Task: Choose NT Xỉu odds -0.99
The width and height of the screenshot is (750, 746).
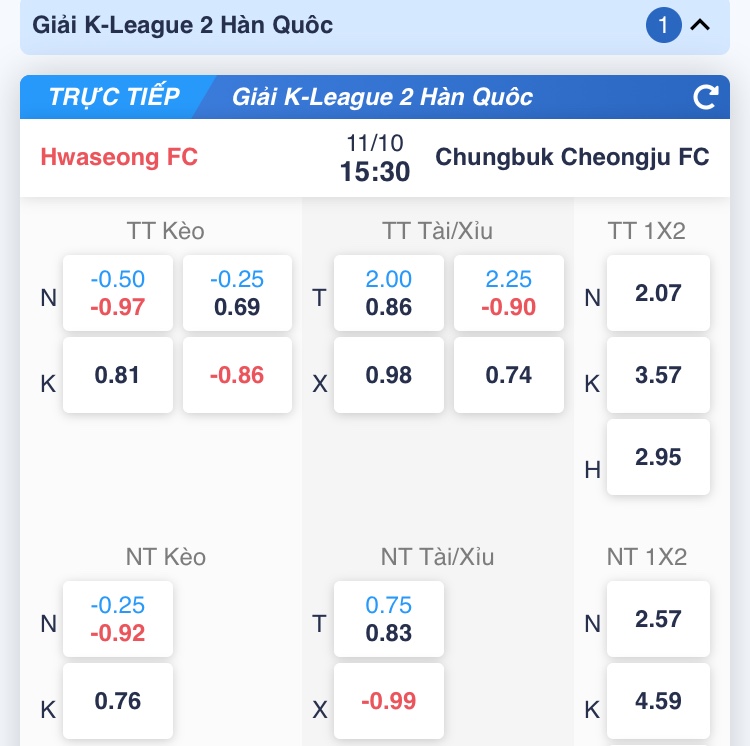Action: tap(389, 701)
